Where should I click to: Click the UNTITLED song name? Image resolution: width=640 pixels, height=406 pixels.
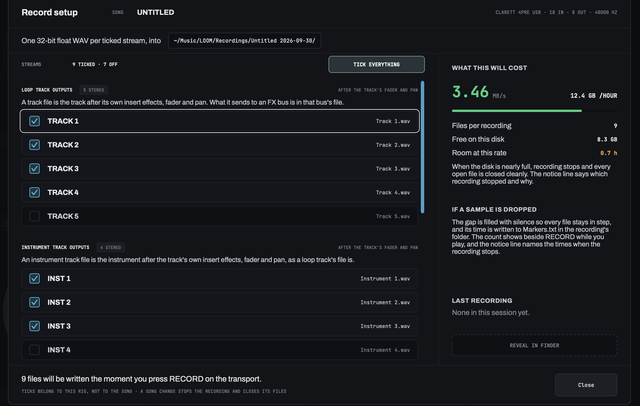[156, 12]
